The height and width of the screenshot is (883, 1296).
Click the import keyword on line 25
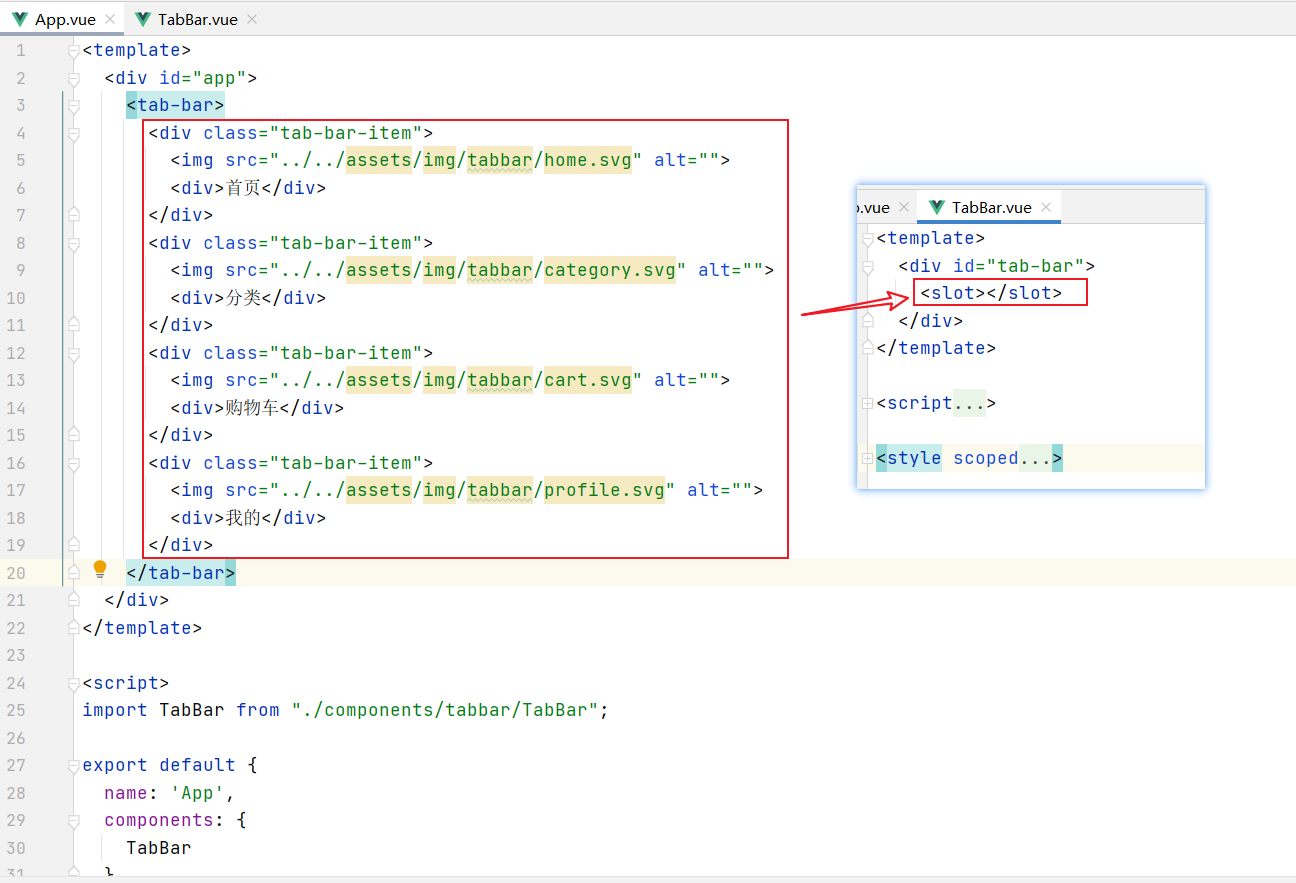115,710
